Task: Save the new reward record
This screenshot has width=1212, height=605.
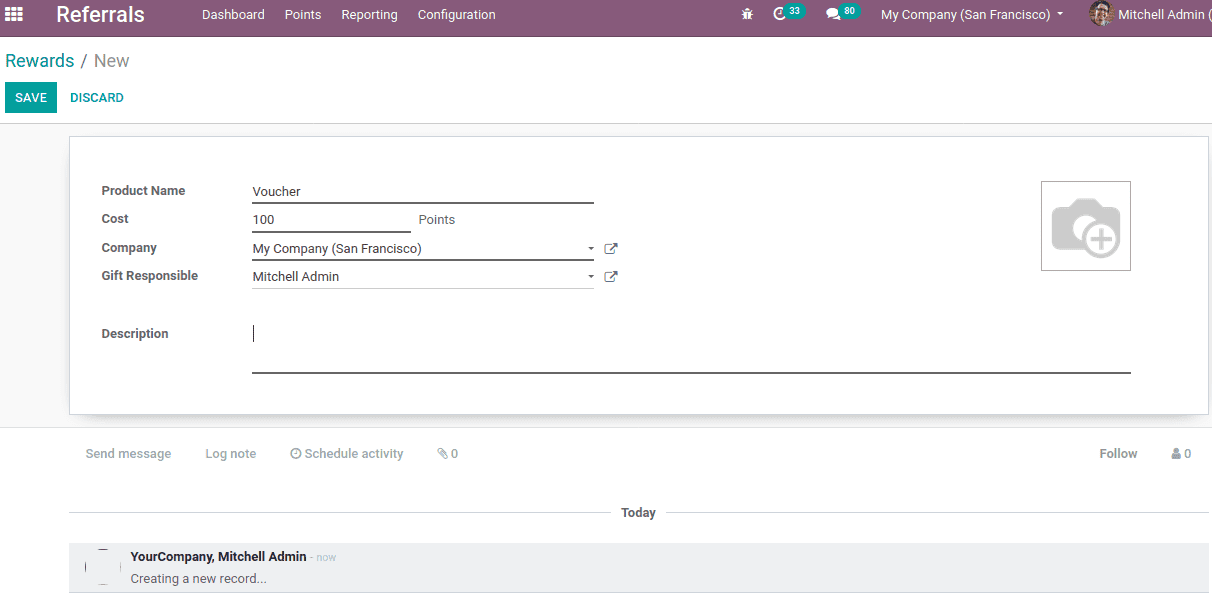Action: tap(31, 98)
